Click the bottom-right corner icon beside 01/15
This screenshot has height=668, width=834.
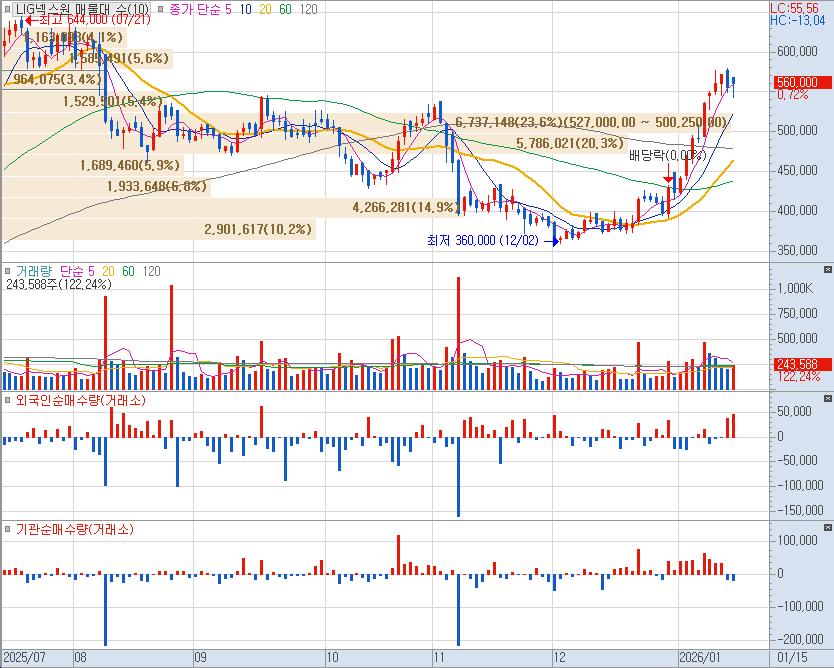[x=826, y=657]
